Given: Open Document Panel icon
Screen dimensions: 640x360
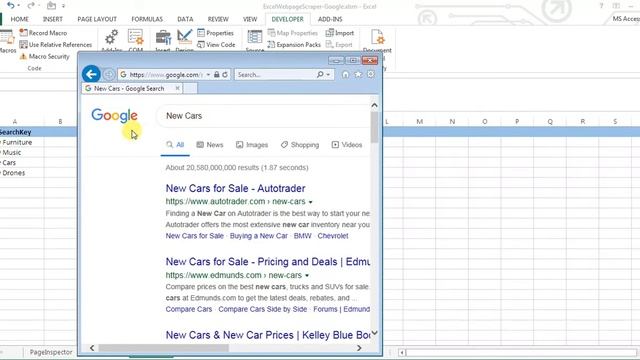Looking at the screenshot, I should [377, 38].
